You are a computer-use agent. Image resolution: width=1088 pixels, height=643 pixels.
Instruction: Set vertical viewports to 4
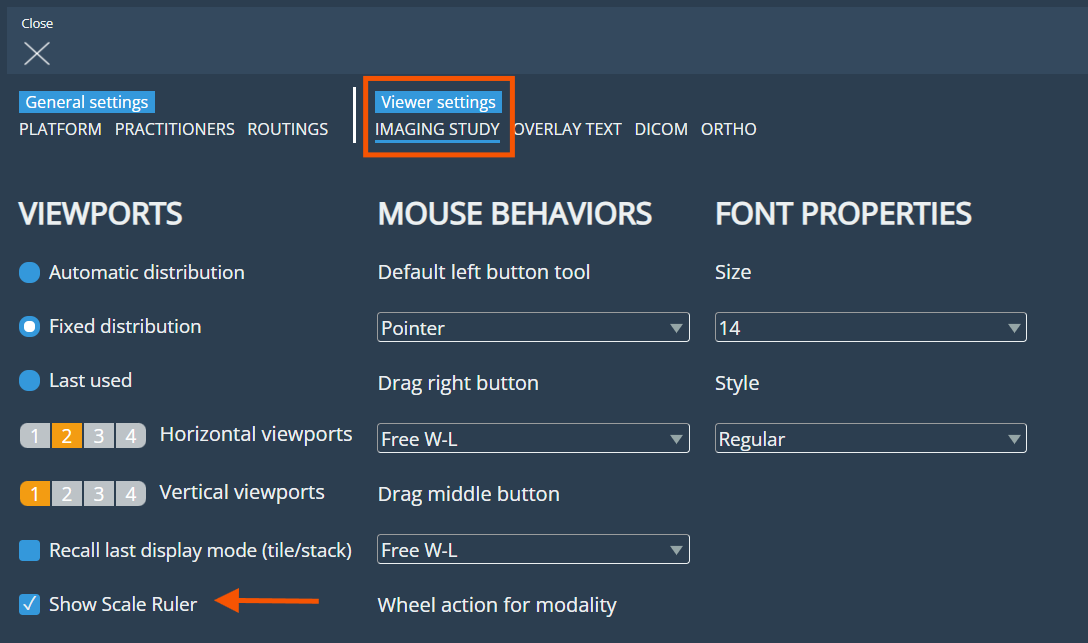[x=130, y=494]
